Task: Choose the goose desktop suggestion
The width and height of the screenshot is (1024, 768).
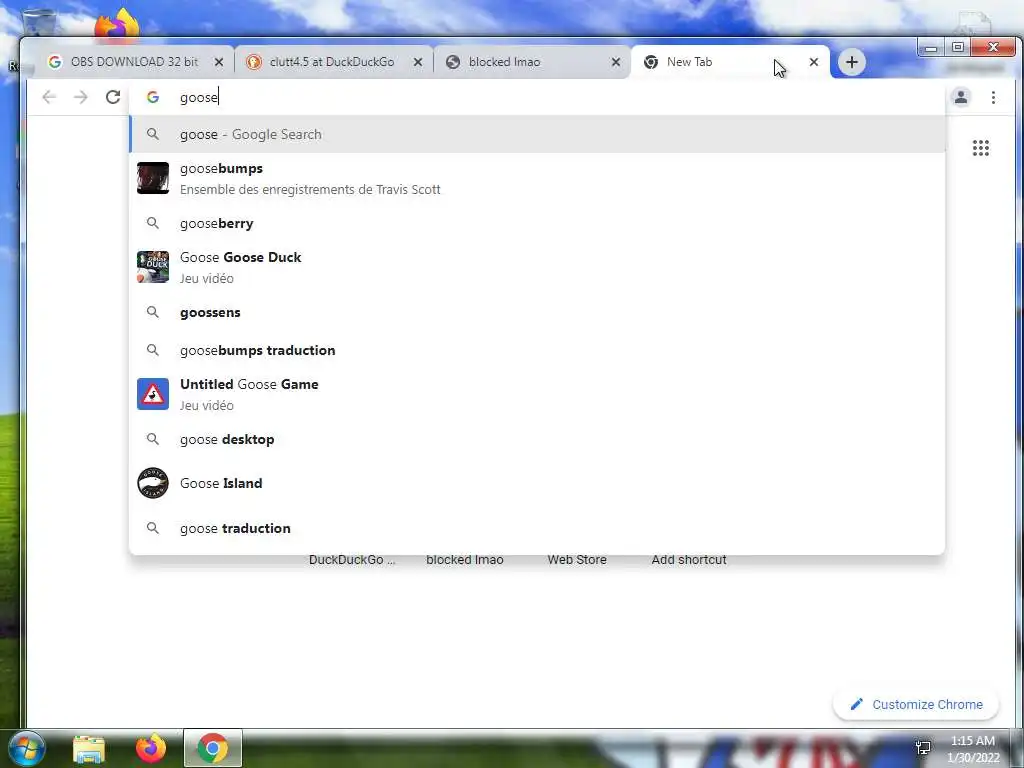Action: [537, 439]
